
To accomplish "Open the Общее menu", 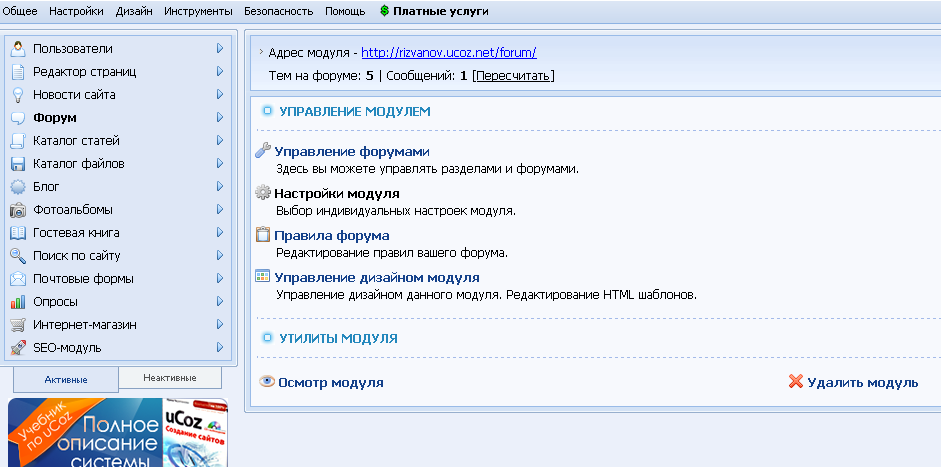I will click(20, 11).
